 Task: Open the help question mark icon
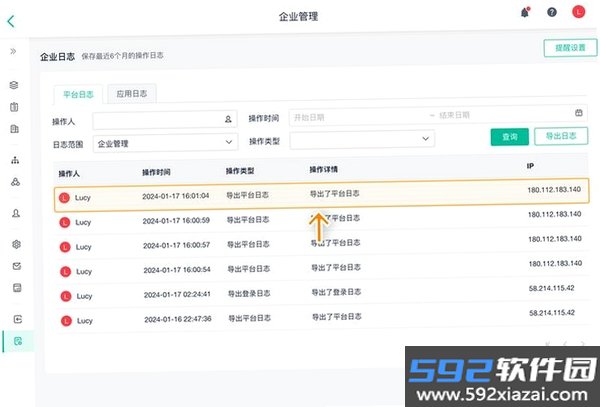tap(552, 13)
